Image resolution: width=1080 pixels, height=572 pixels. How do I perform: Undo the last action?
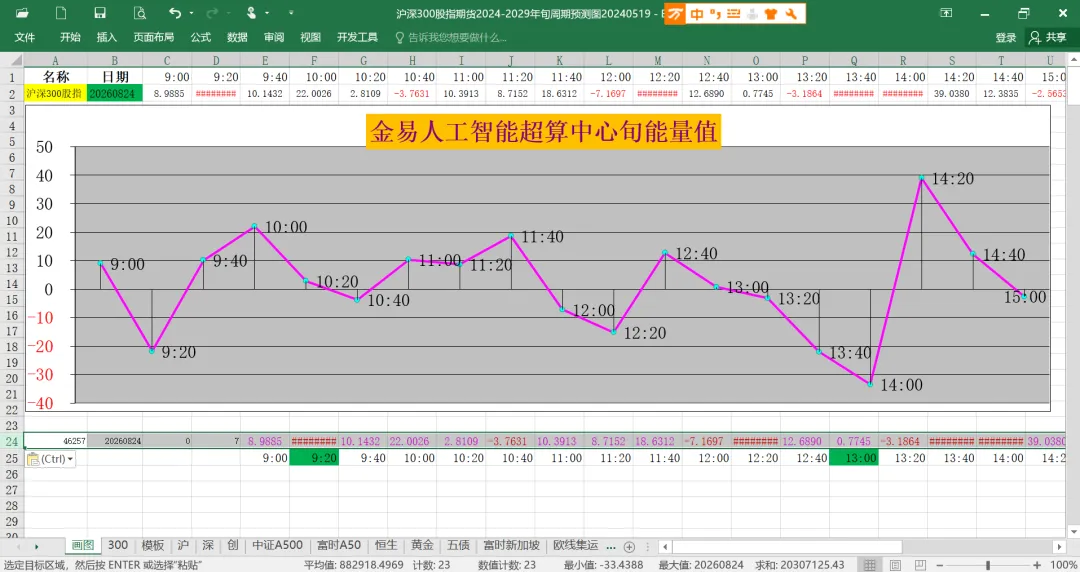(x=175, y=13)
